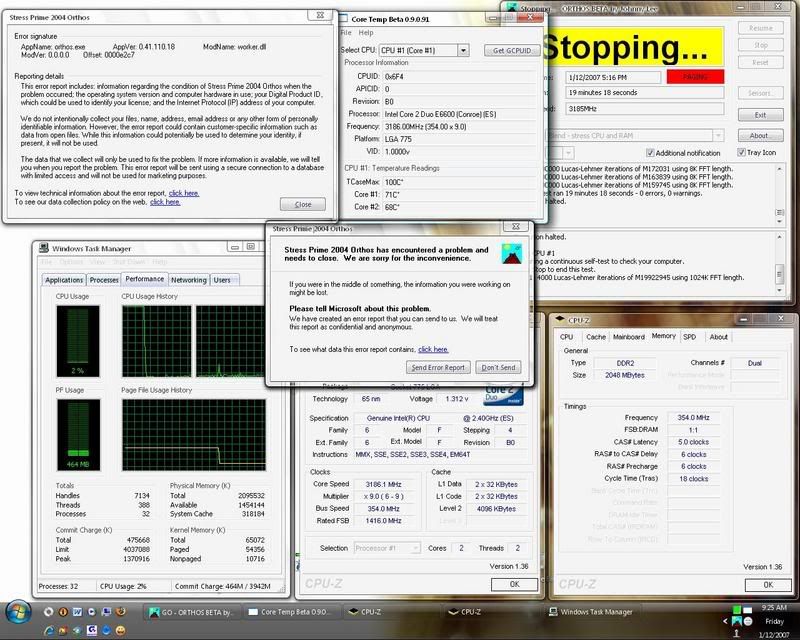Expand the Select CPU dropdown in Core Temp
The width and height of the screenshot is (800, 640).
tap(461, 50)
